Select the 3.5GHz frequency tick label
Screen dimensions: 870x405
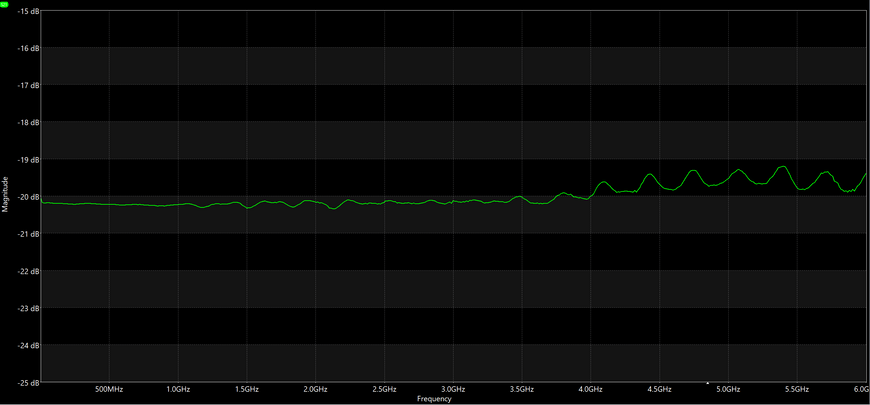[522, 390]
